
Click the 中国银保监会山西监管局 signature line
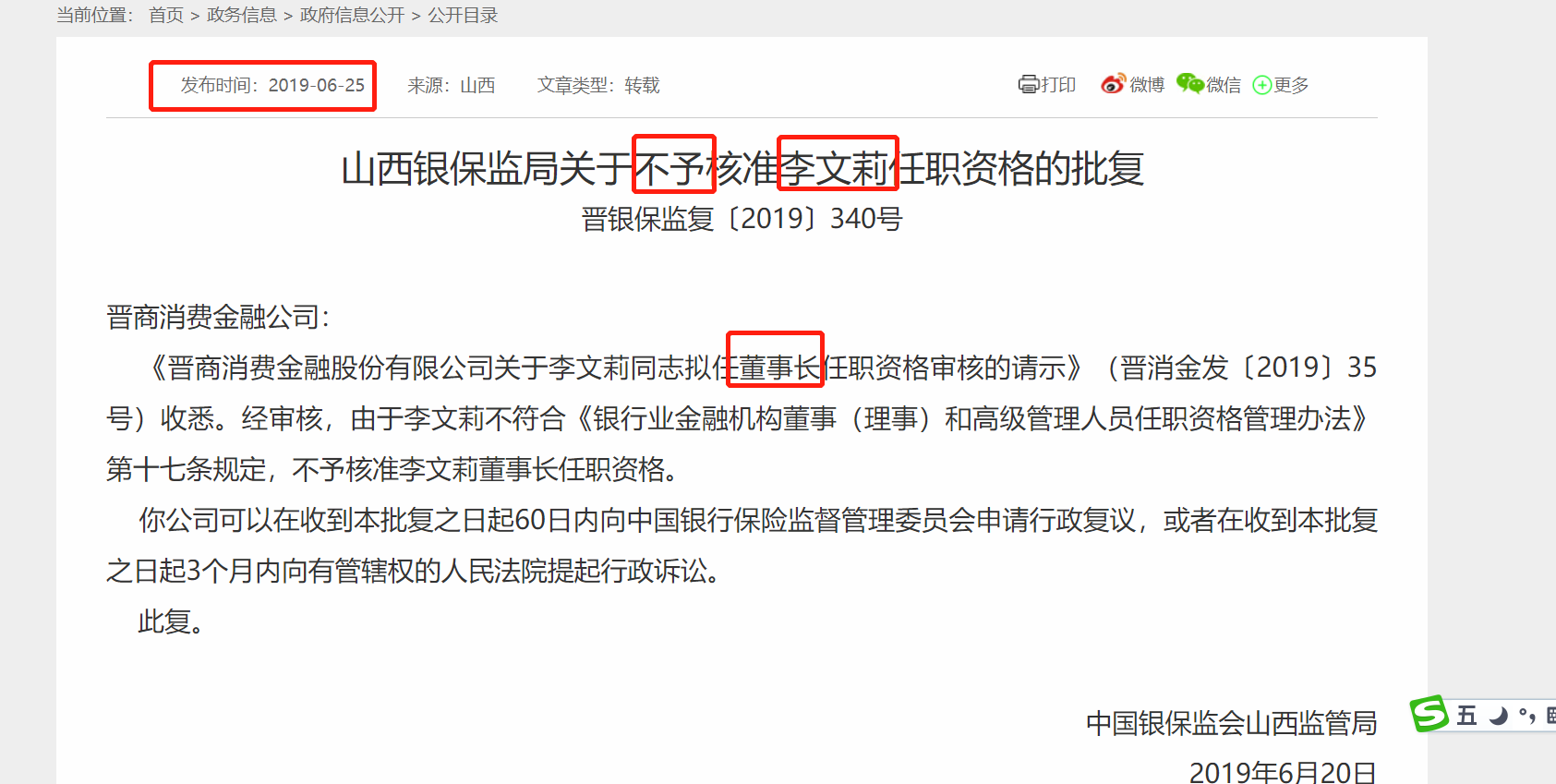[1232, 723]
